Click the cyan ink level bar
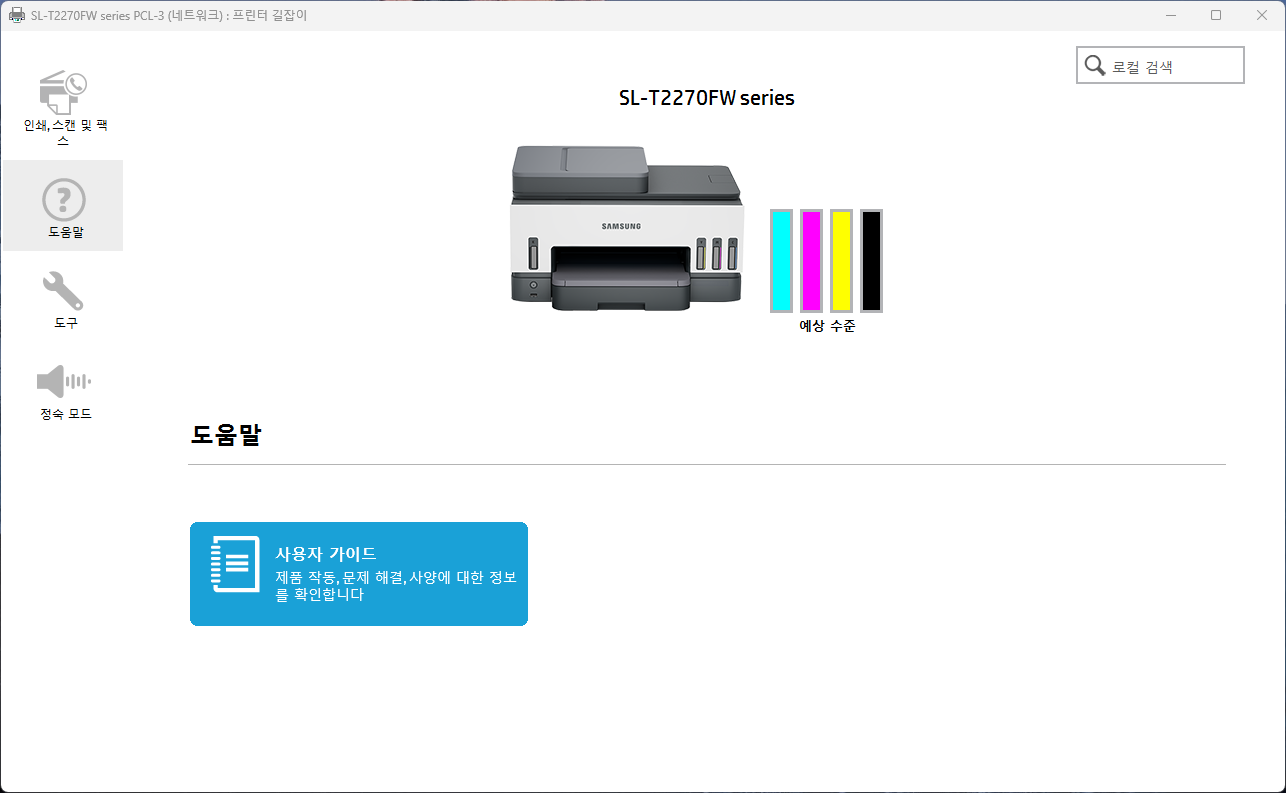The width and height of the screenshot is (1286, 793). pyautogui.click(x=781, y=261)
